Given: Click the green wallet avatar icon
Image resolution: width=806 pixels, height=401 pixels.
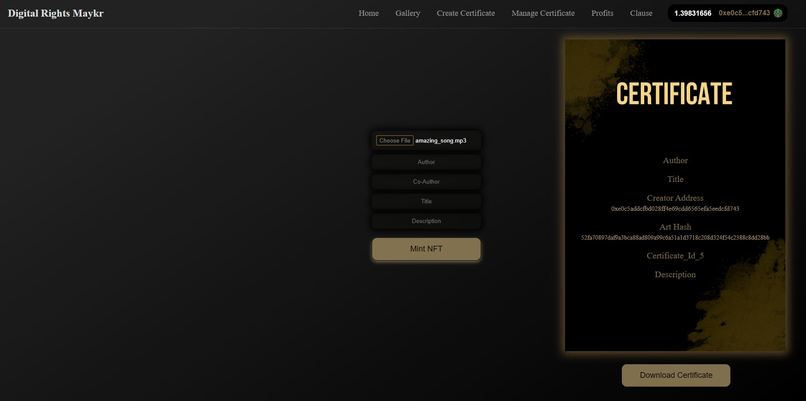Looking at the screenshot, I should [778, 13].
